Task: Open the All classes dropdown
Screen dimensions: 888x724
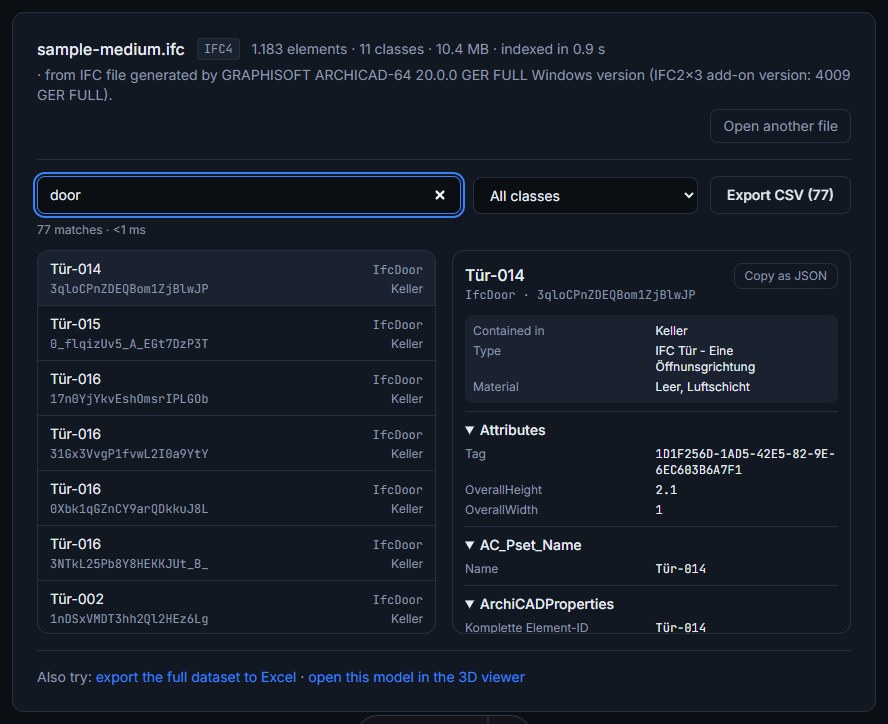Action: pyautogui.click(x=585, y=195)
